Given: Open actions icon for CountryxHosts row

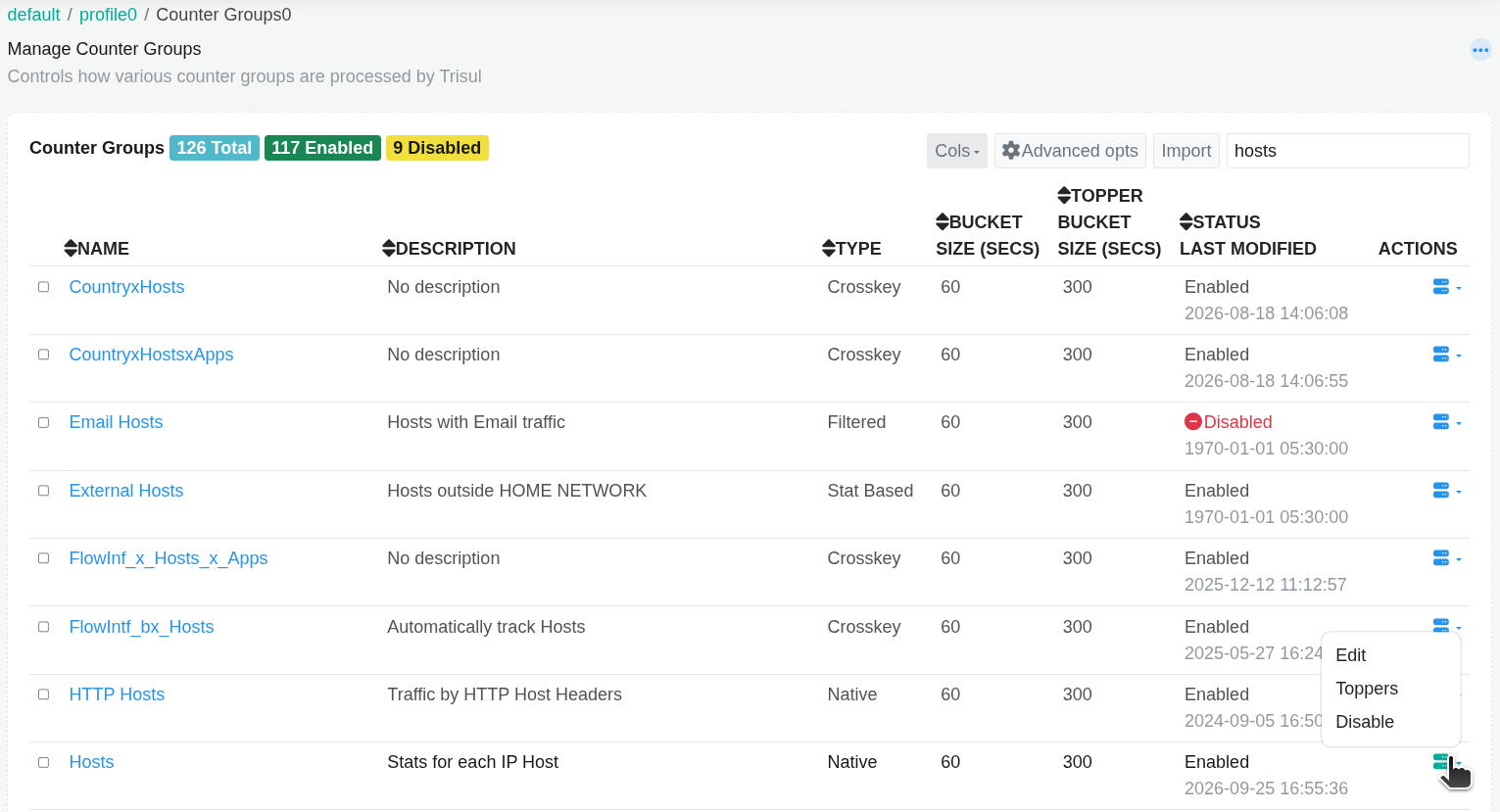Looking at the screenshot, I should 1447,287.
